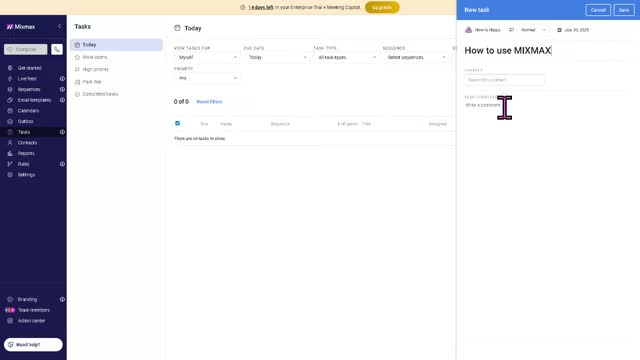Open Email templates in sidebar

click(34, 100)
